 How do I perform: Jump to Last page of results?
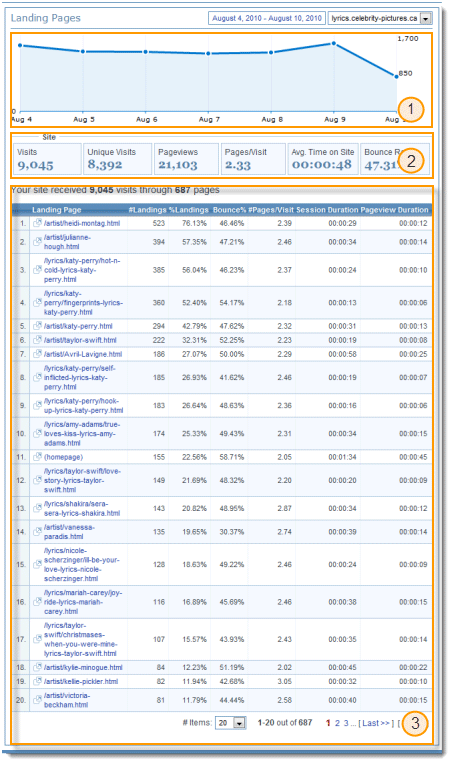point(376,723)
